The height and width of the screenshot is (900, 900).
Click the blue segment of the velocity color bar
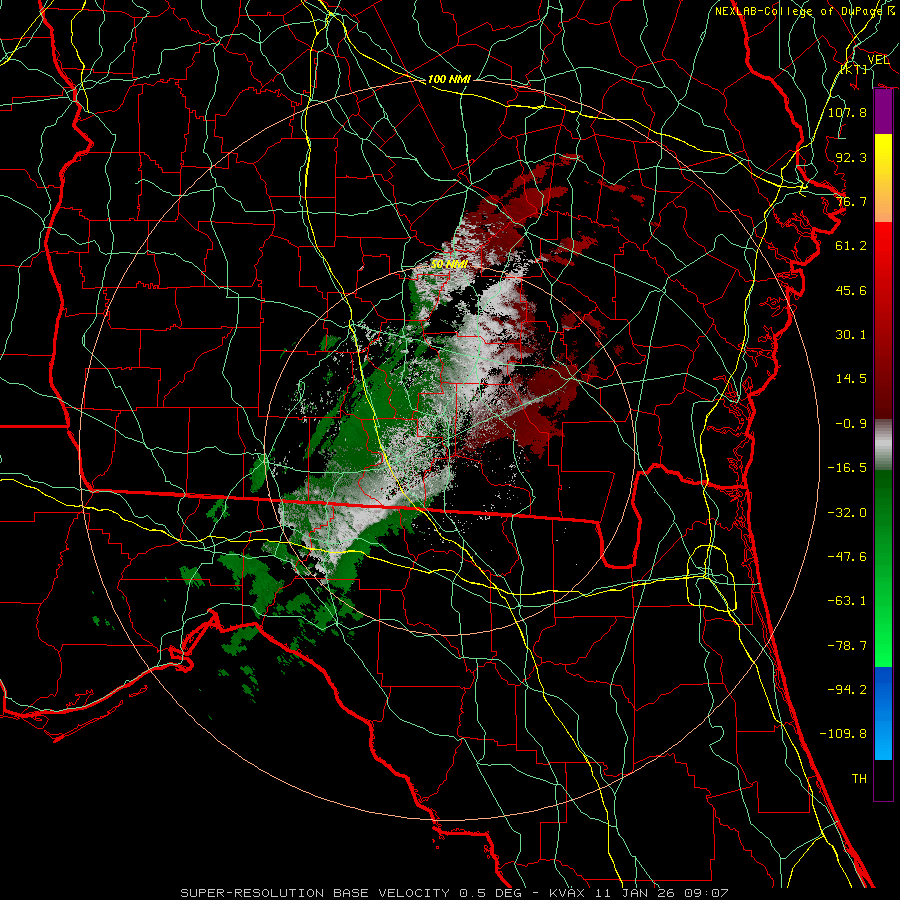tap(883, 713)
